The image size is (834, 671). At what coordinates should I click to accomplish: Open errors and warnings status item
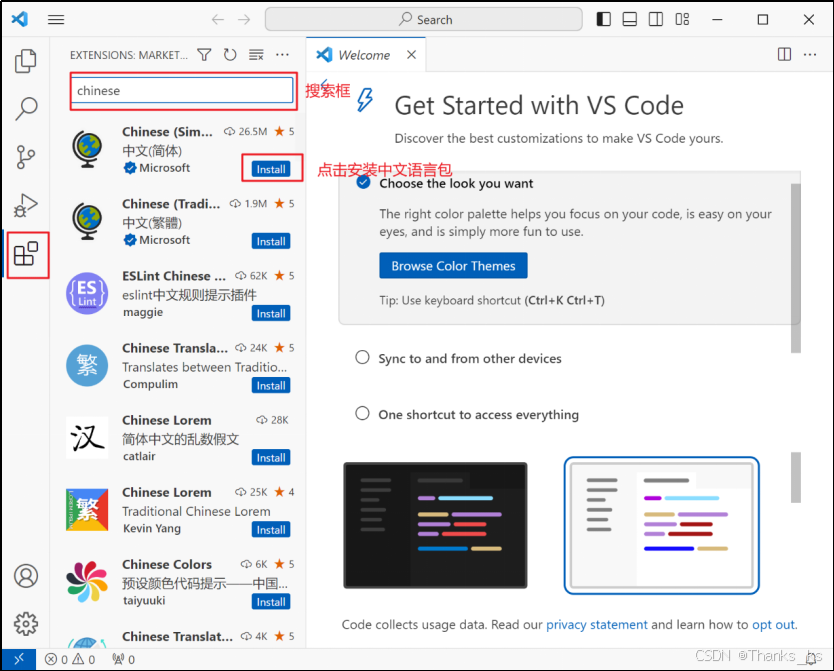pos(70,660)
